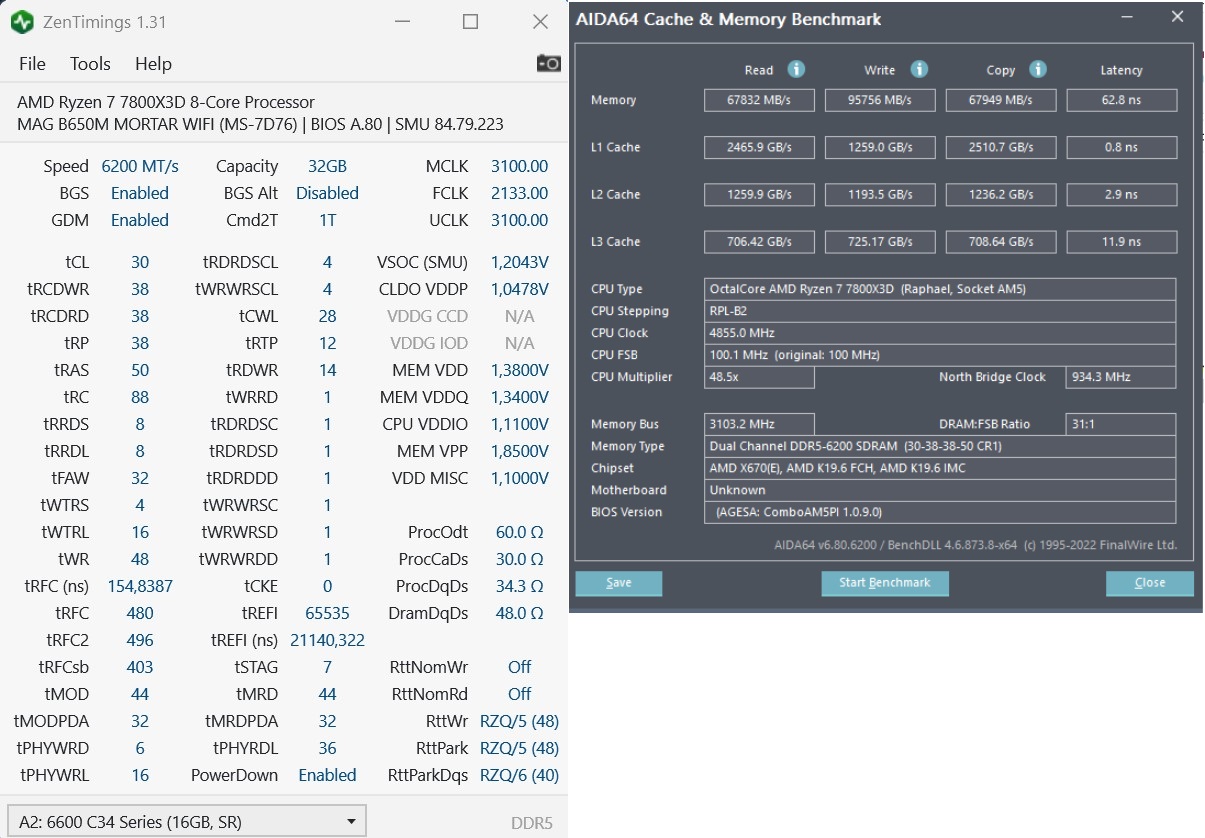
Task: Click the Memory Read value 67832 MB/s
Action: coord(759,100)
